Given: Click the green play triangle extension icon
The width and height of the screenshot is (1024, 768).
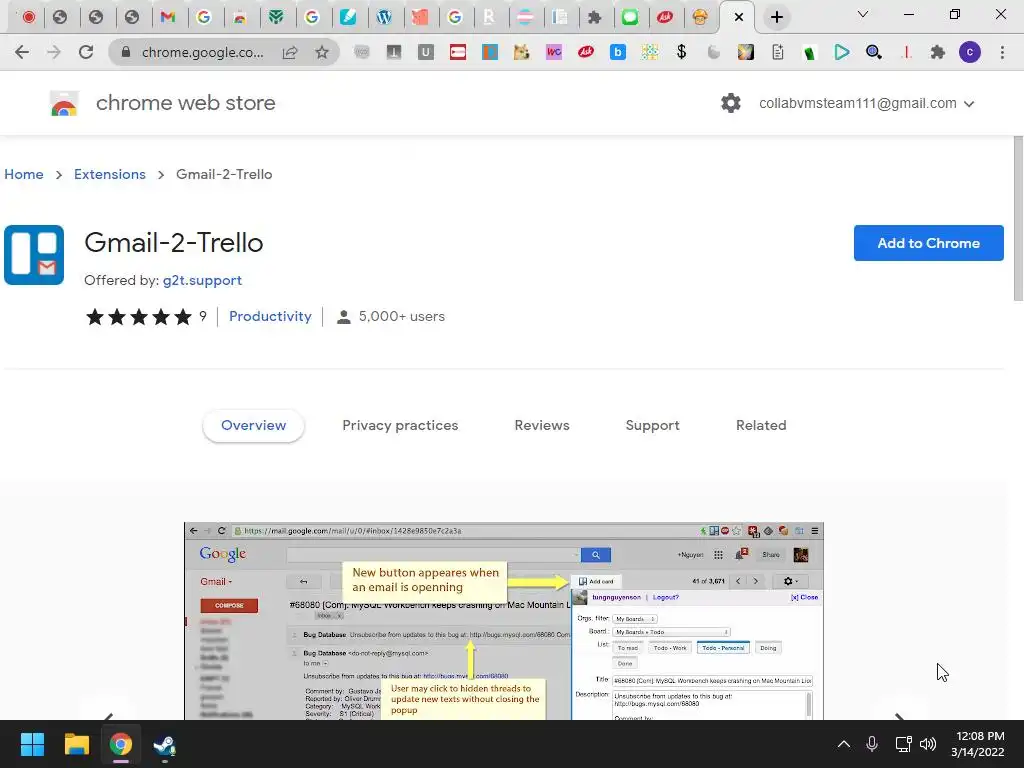Looking at the screenshot, I should 842,52.
